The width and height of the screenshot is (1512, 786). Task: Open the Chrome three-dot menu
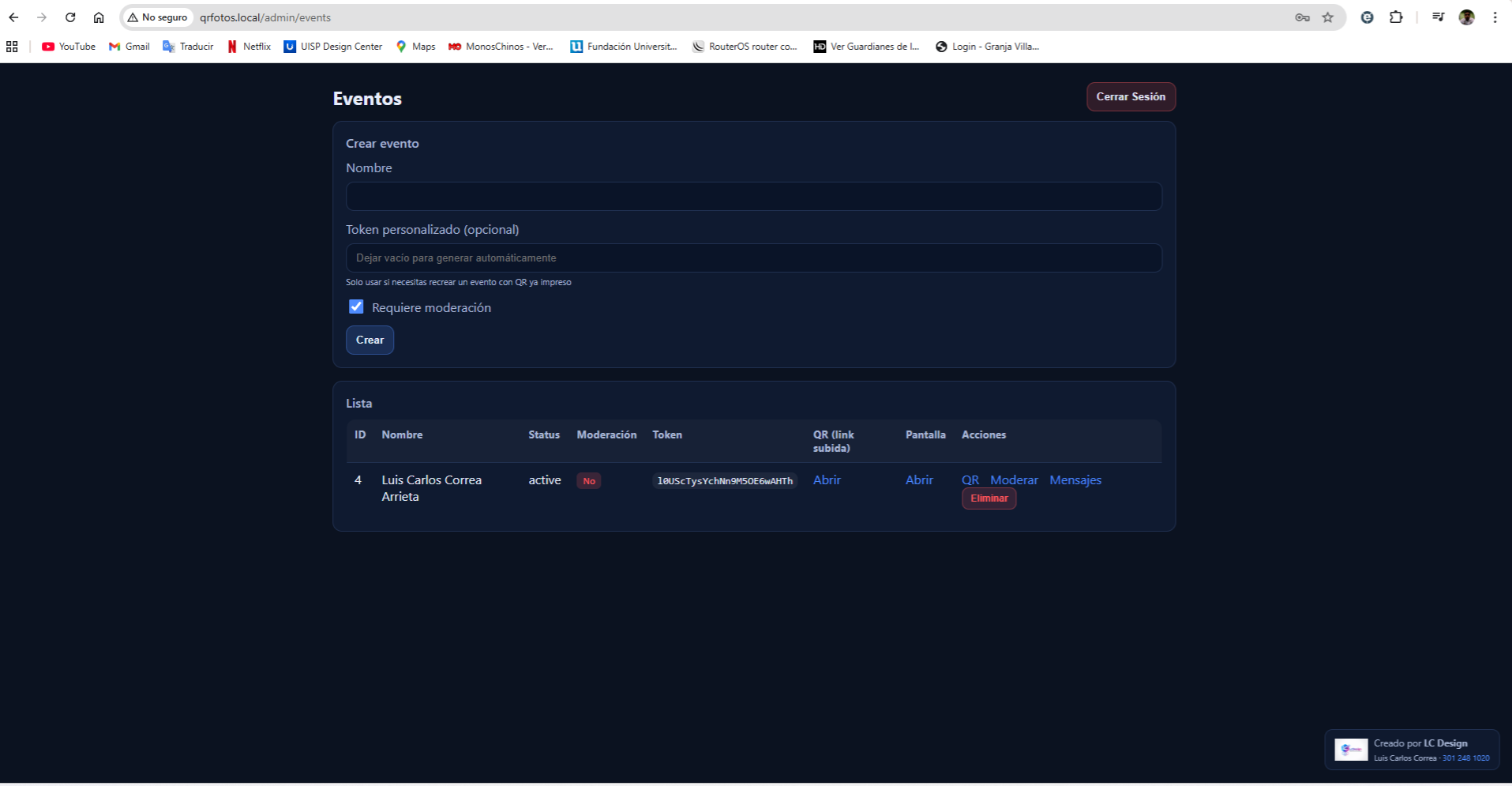coord(1495,17)
